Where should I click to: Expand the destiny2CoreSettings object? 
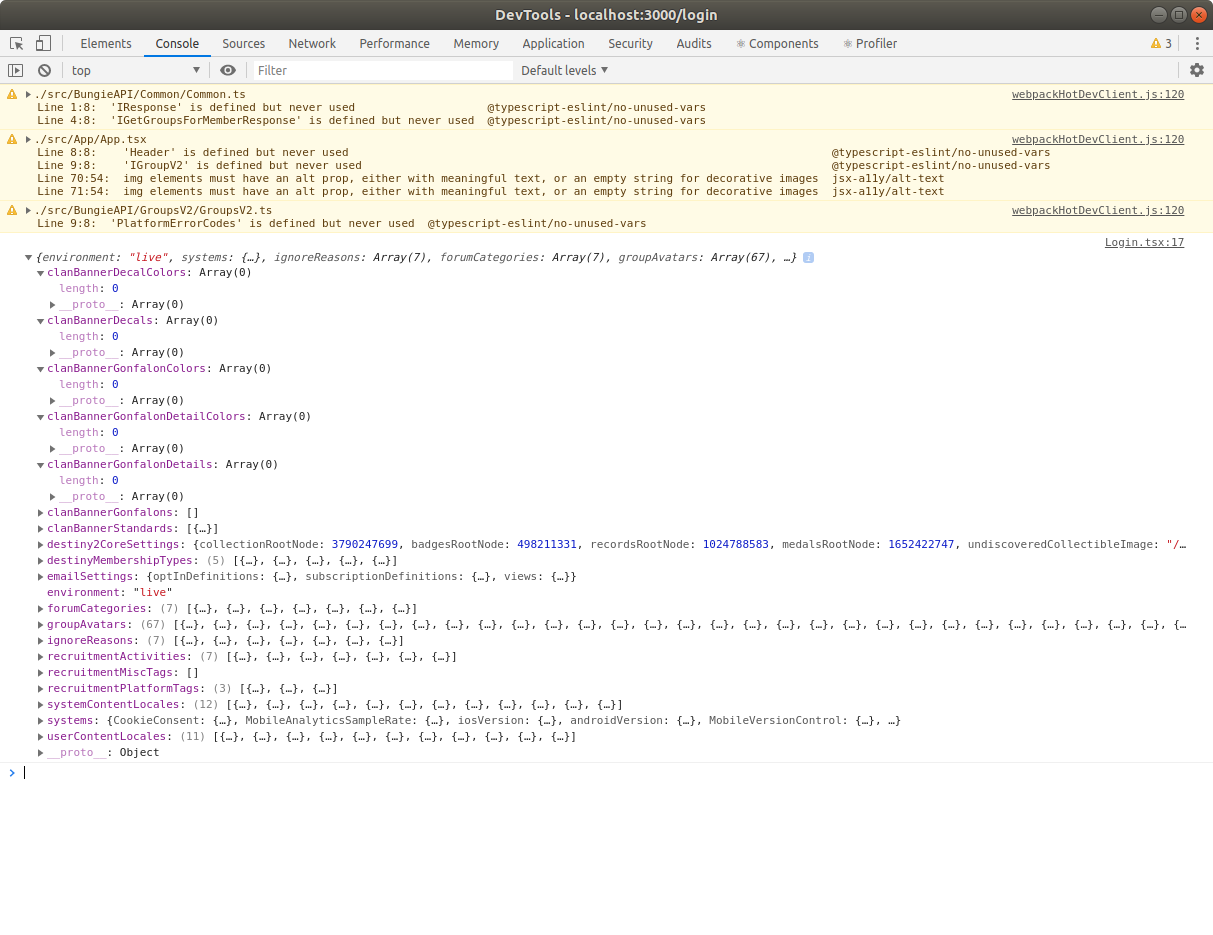click(x=40, y=544)
